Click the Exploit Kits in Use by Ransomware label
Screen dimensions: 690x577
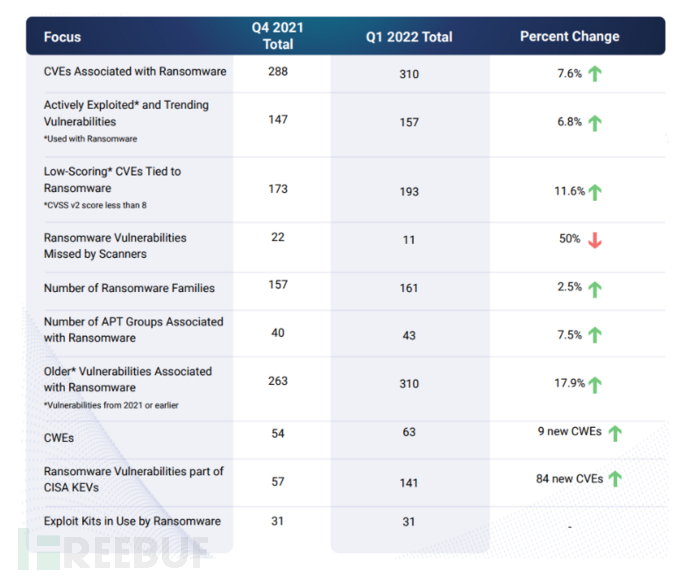pyautogui.click(x=132, y=521)
